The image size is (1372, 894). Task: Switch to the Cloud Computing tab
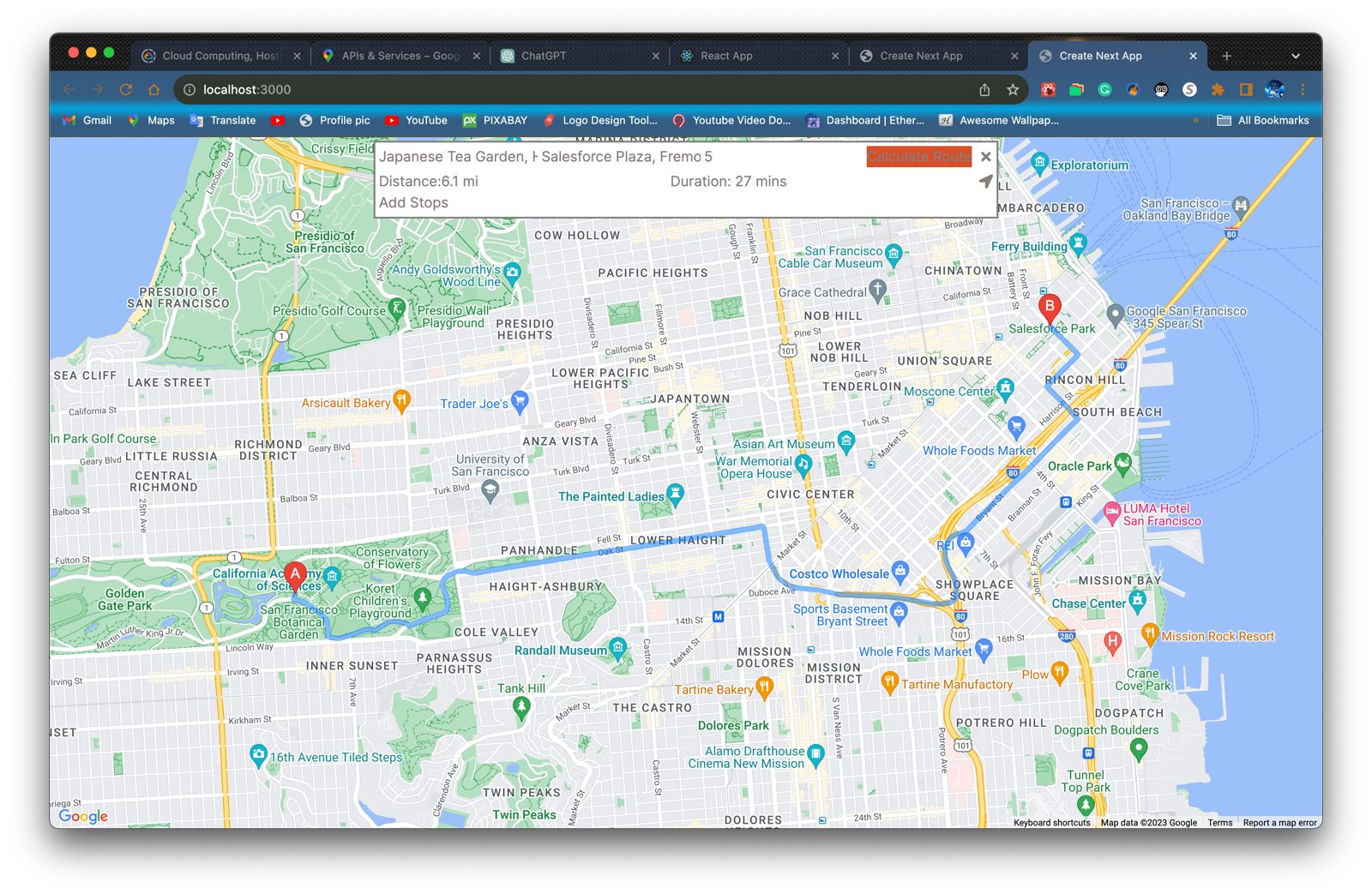pos(222,56)
